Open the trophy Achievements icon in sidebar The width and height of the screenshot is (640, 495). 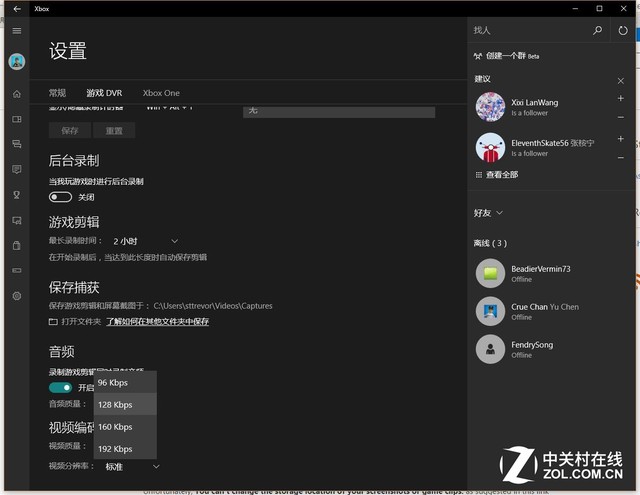17,195
